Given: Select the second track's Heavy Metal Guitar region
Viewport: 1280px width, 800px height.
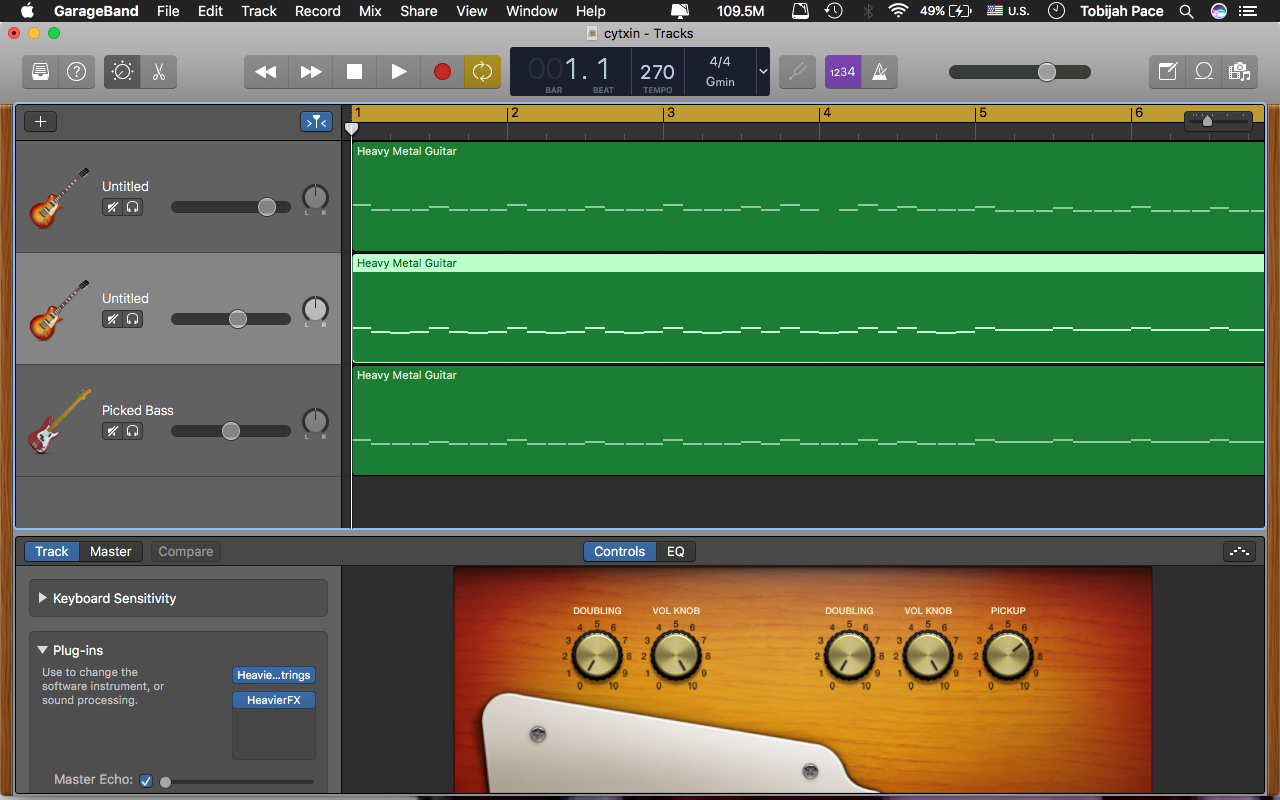Looking at the screenshot, I should (808, 307).
